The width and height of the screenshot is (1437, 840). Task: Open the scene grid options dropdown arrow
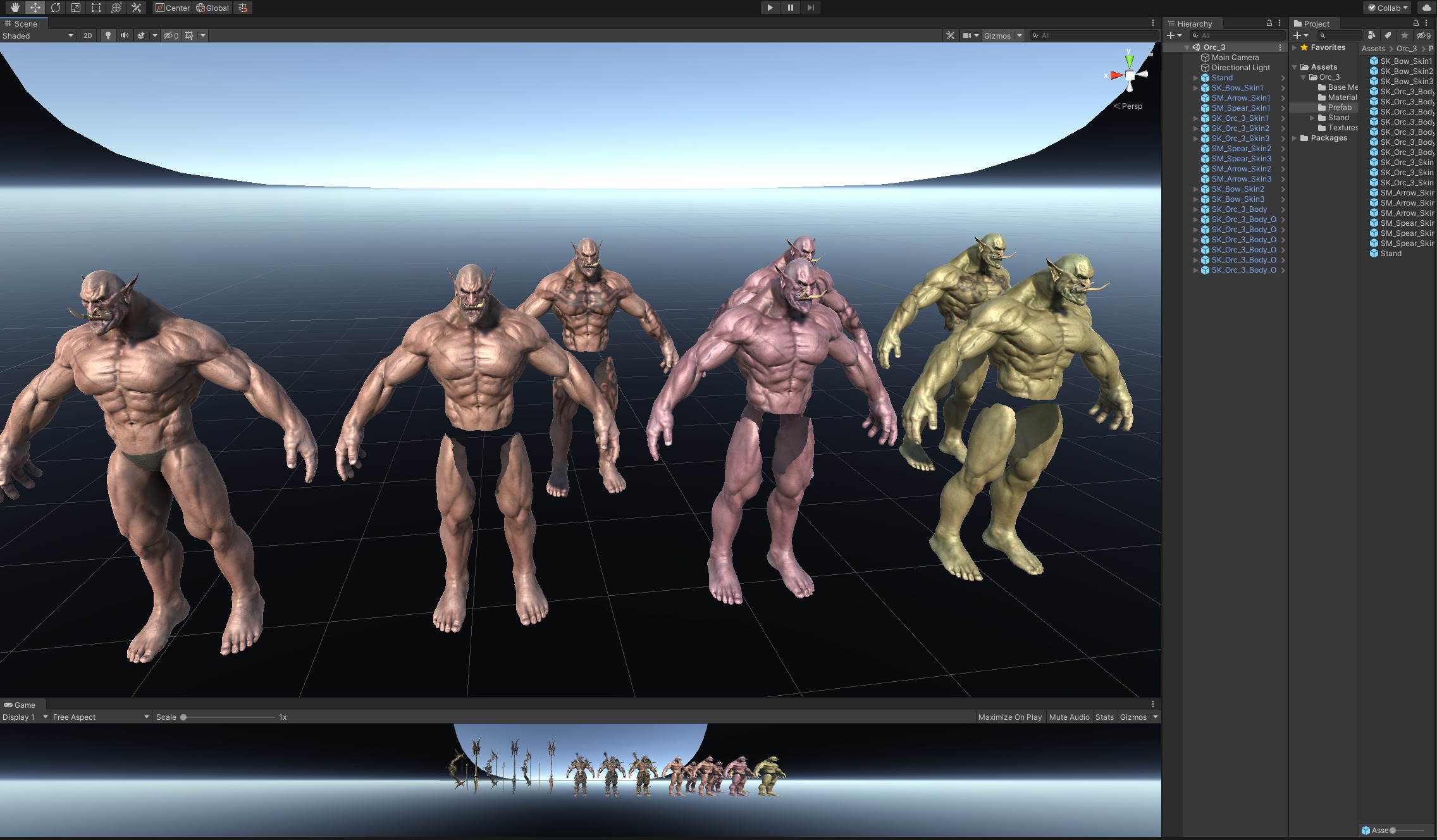[203, 35]
